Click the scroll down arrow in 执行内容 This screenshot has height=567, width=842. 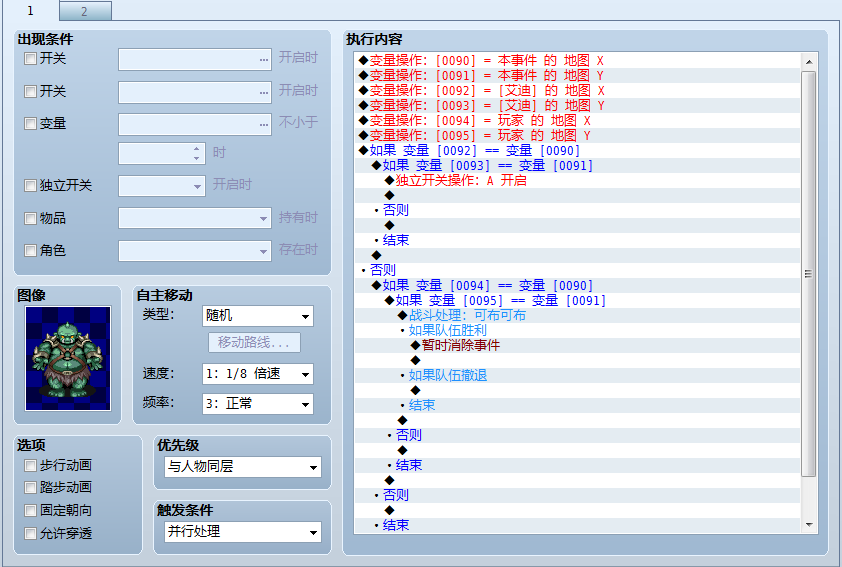coord(809,525)
